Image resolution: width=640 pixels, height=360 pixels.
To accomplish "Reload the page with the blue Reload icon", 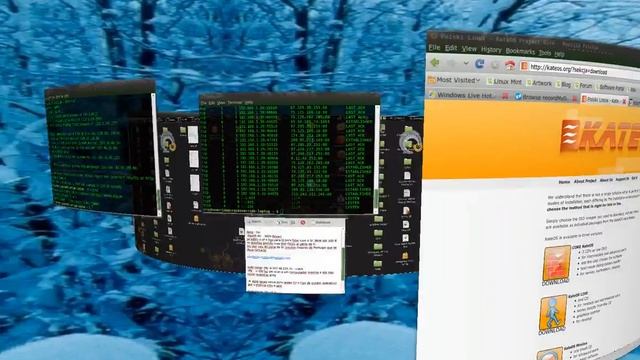I will pos(480,64).
